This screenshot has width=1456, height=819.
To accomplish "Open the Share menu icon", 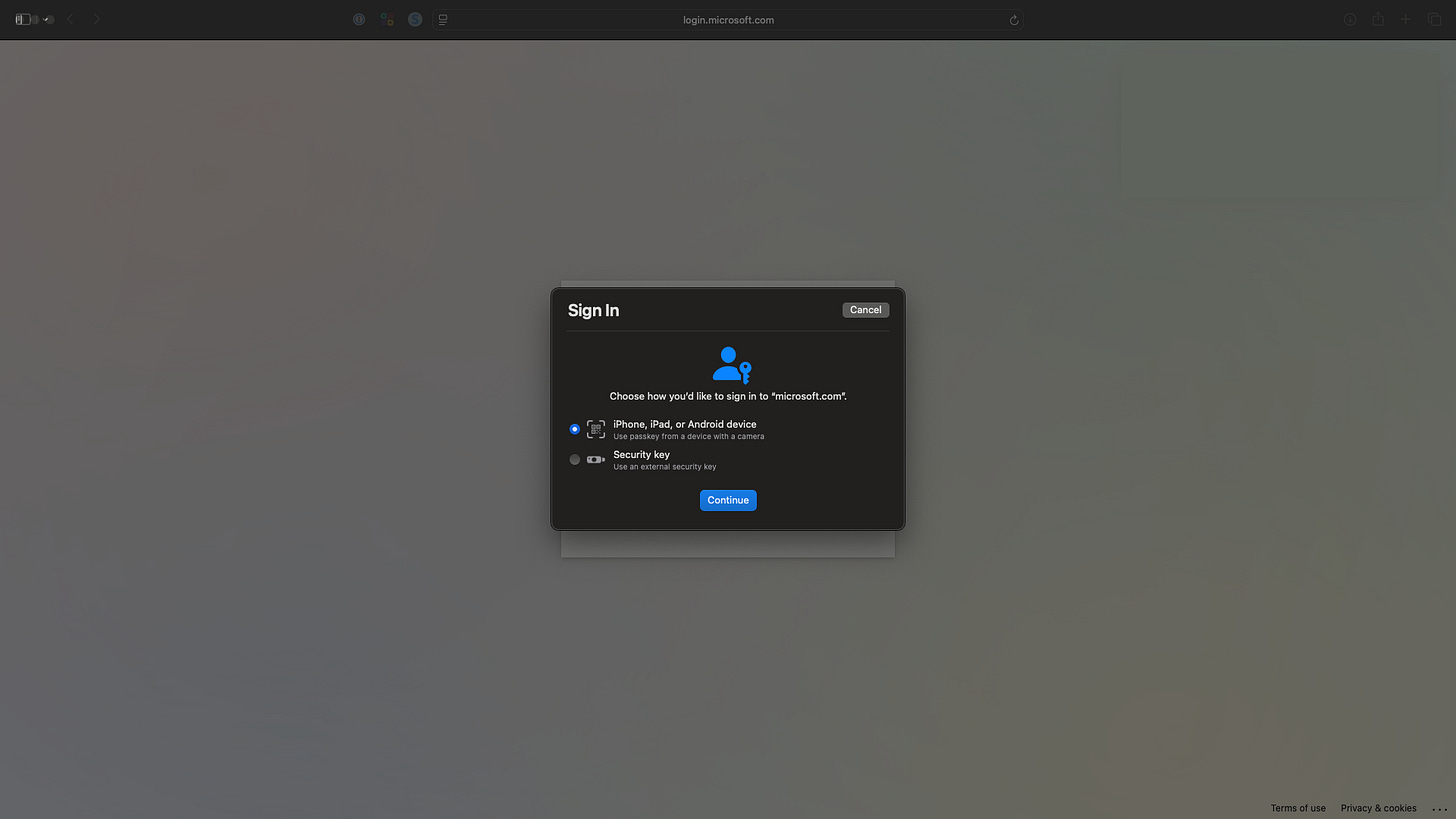I will (1378, 19).
